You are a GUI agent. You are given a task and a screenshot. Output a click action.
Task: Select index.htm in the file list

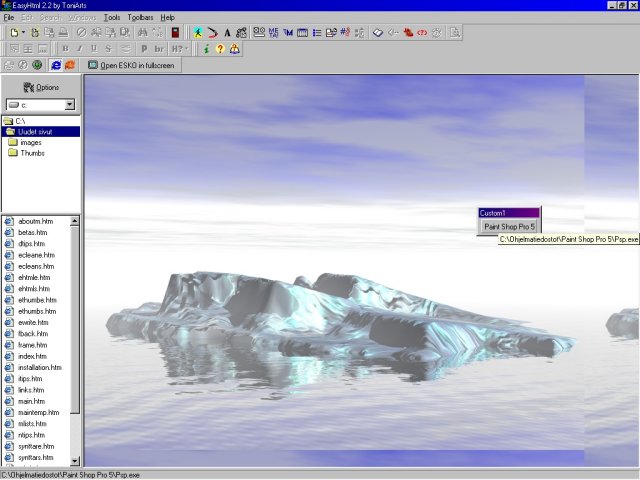tap(32, 356)
